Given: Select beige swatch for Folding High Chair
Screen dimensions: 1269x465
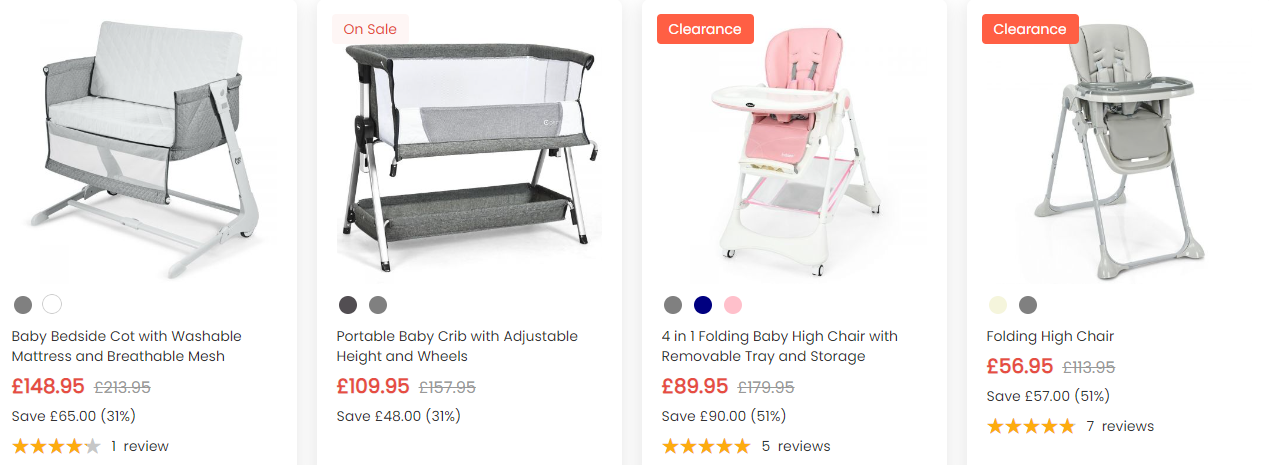Looking at the screenshot, I should point(997,305).
